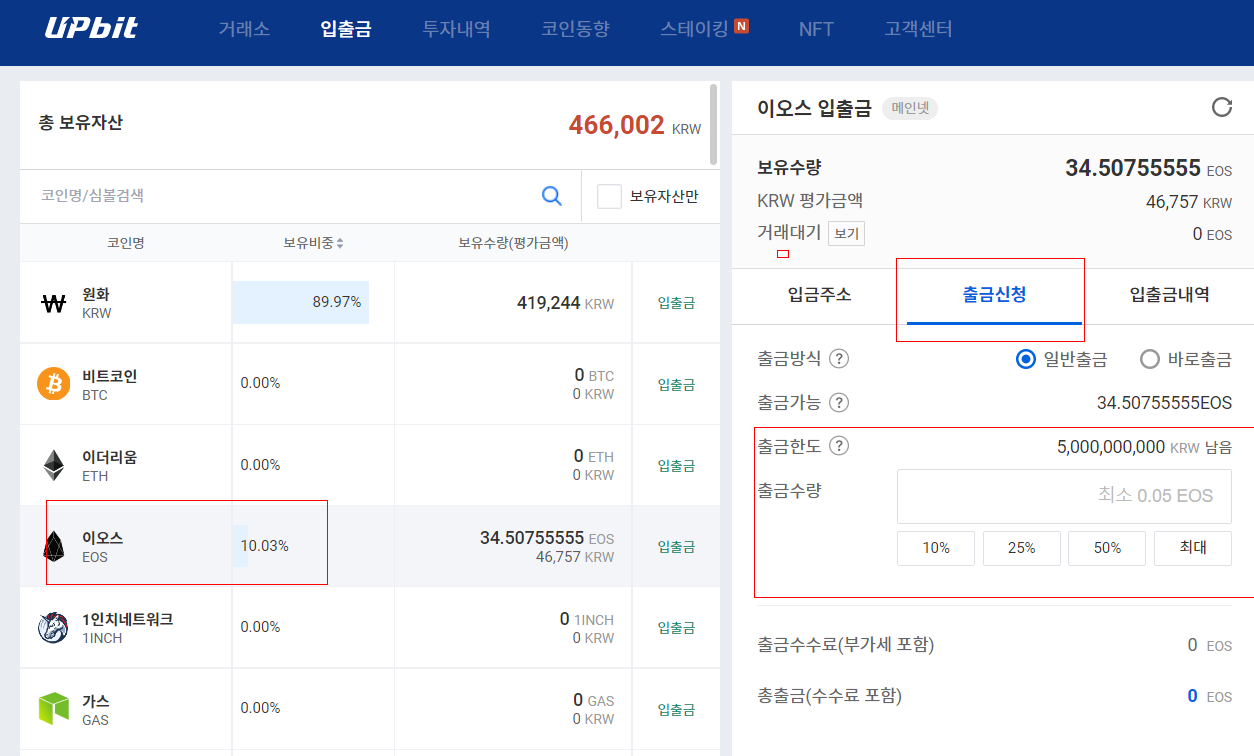
Task: Click the 원화 KRW won icon
Action: [53, 303]
